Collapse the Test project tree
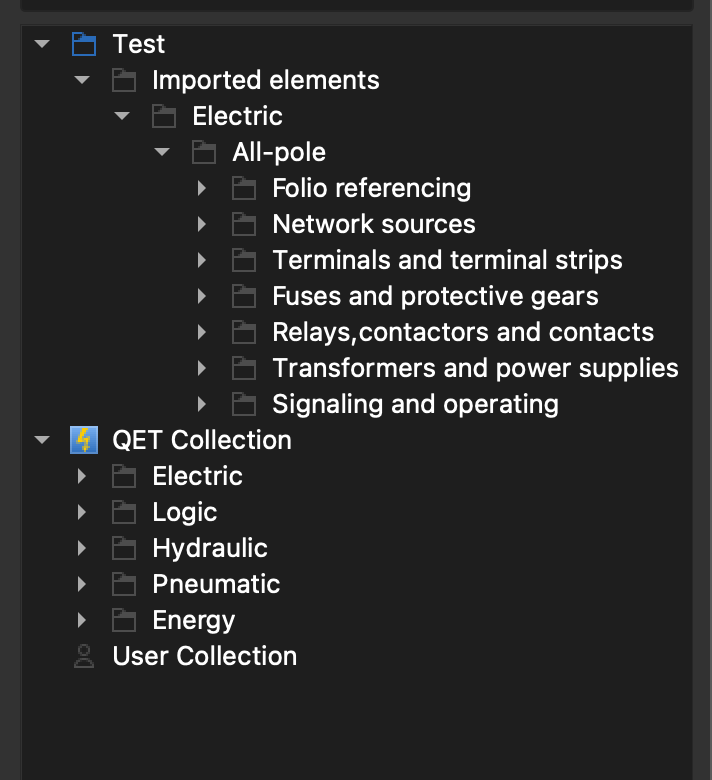The image size is (712, 780). point(42,44)
